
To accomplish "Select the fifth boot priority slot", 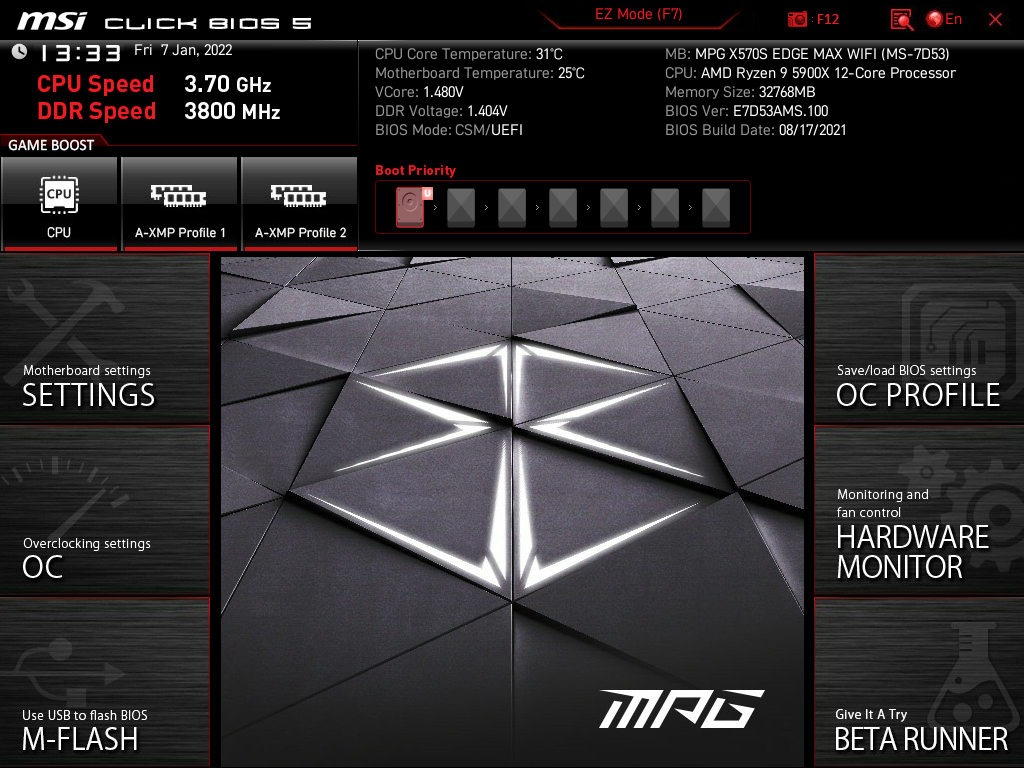I will click(x=614, y=208).
